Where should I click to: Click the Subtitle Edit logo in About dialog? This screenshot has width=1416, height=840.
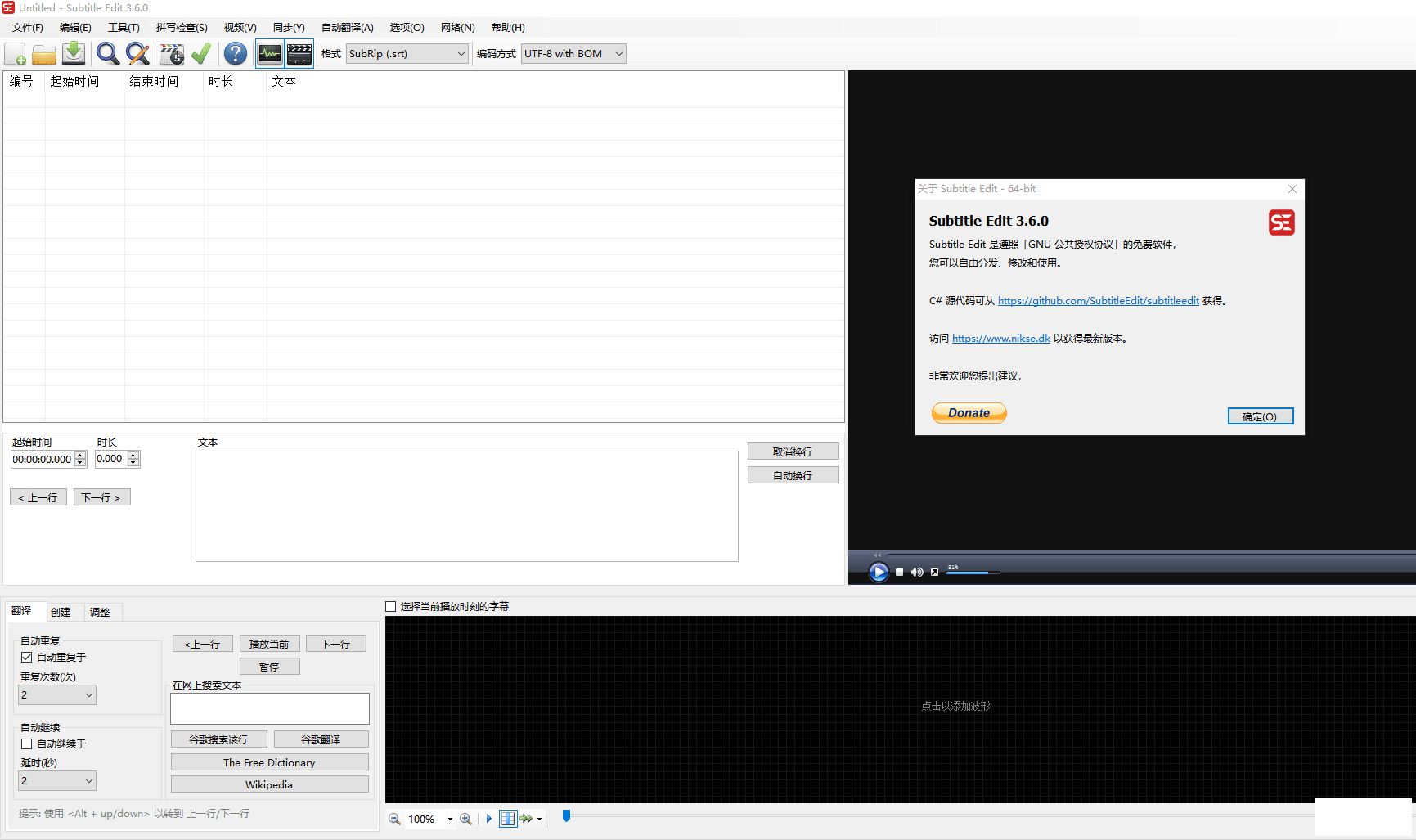1281,222
